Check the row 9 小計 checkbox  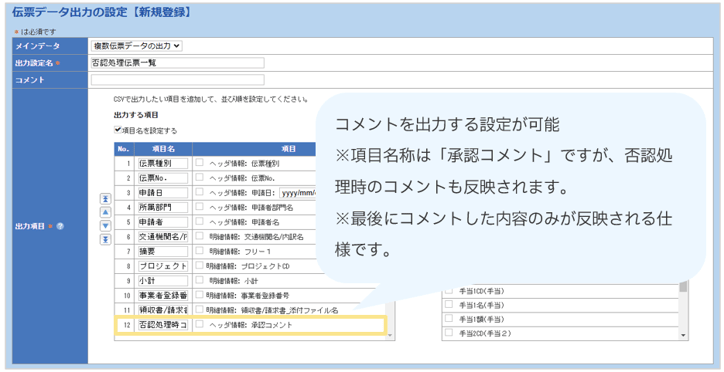click(x=199, y=280)
